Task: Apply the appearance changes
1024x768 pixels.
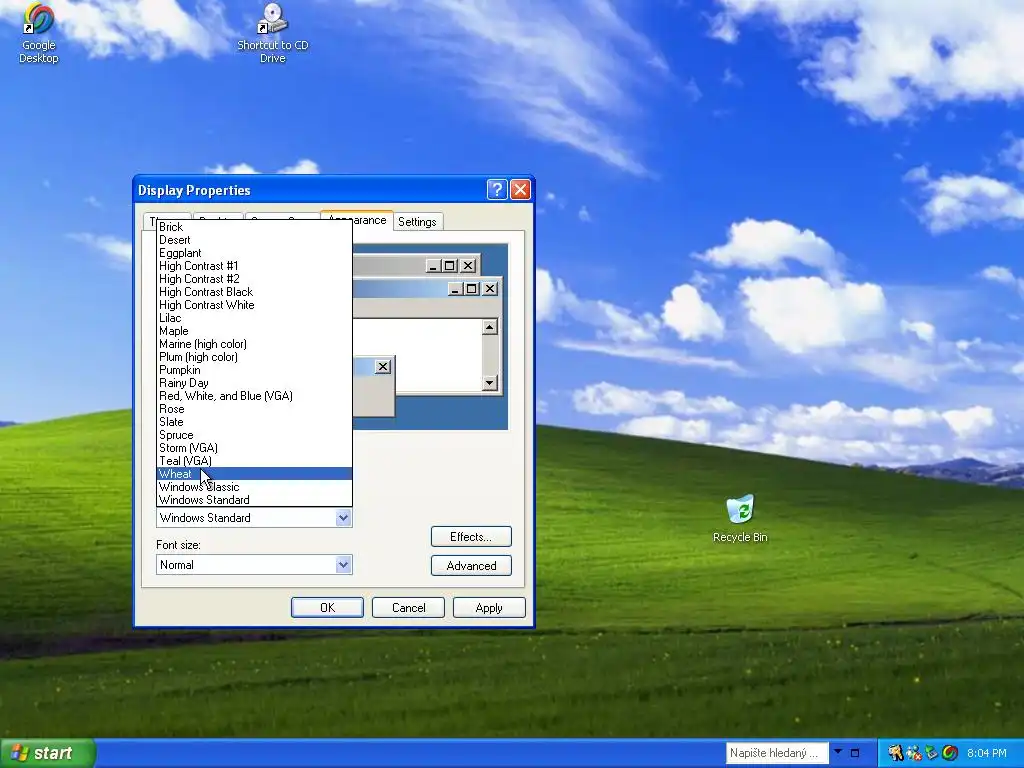Action: pyautogui.click(x=489, y=607)
